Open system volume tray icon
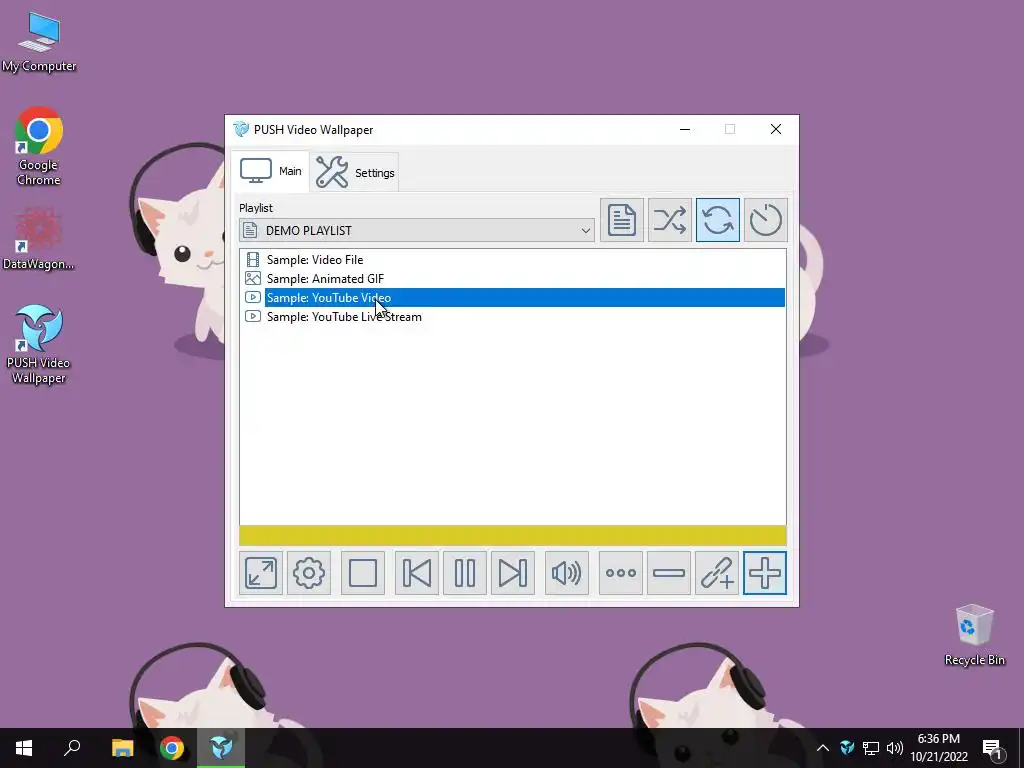Image resolution: width=1024 pixels, height=768 pixels. point(895,748)
